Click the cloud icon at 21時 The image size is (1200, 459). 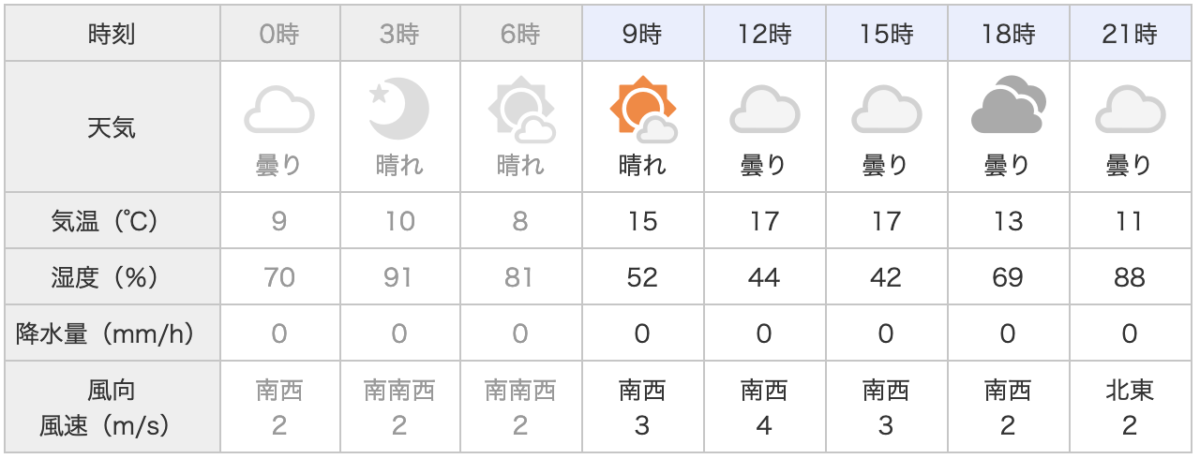tap(1129, 109)
